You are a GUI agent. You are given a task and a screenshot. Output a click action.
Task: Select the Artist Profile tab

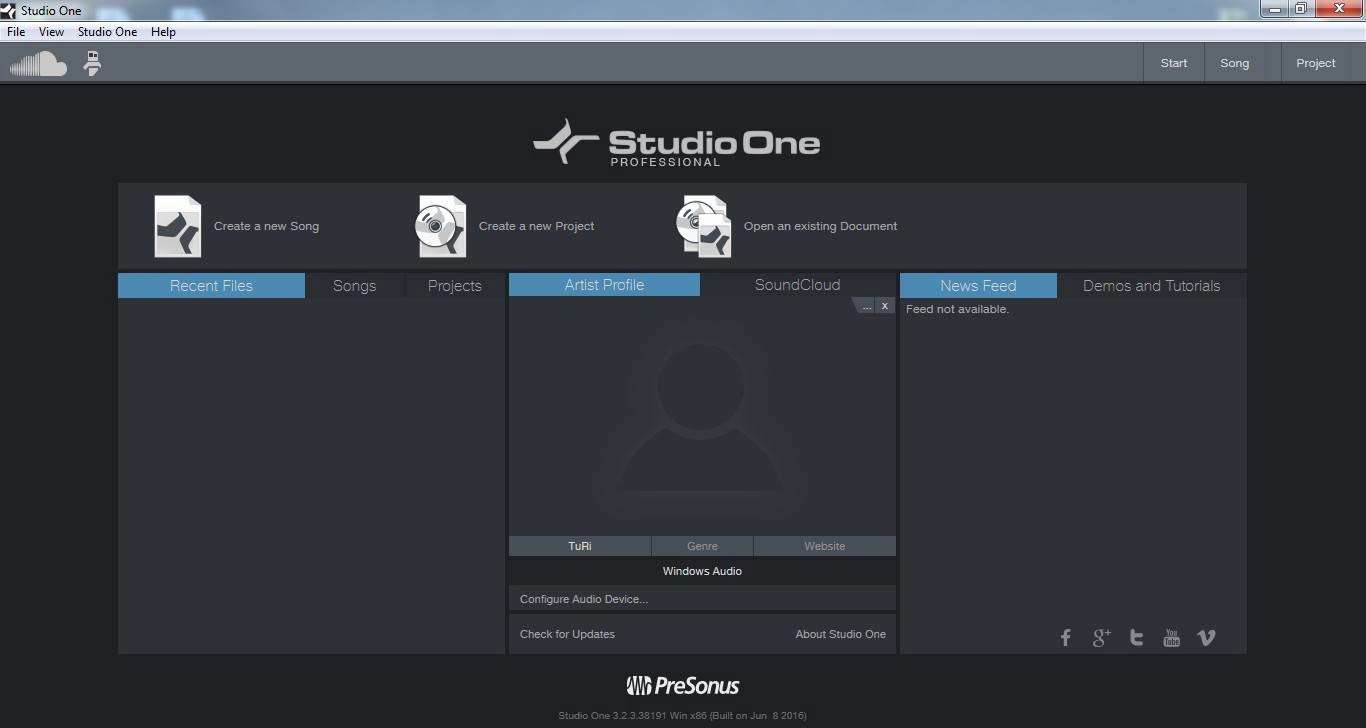(x=604, y=285)
